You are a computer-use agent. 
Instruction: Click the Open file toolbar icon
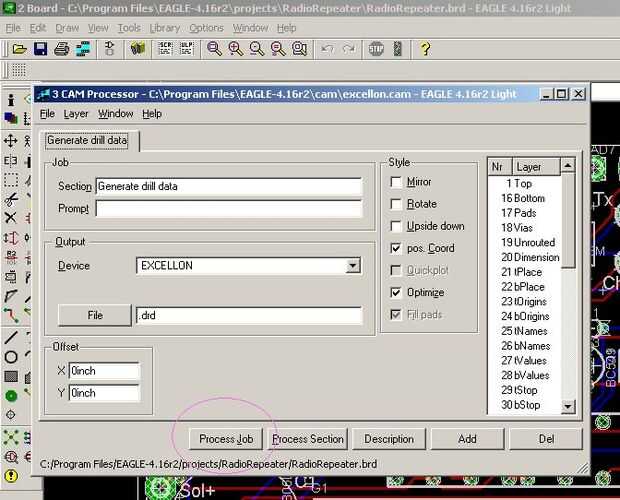tap(19, 49)
